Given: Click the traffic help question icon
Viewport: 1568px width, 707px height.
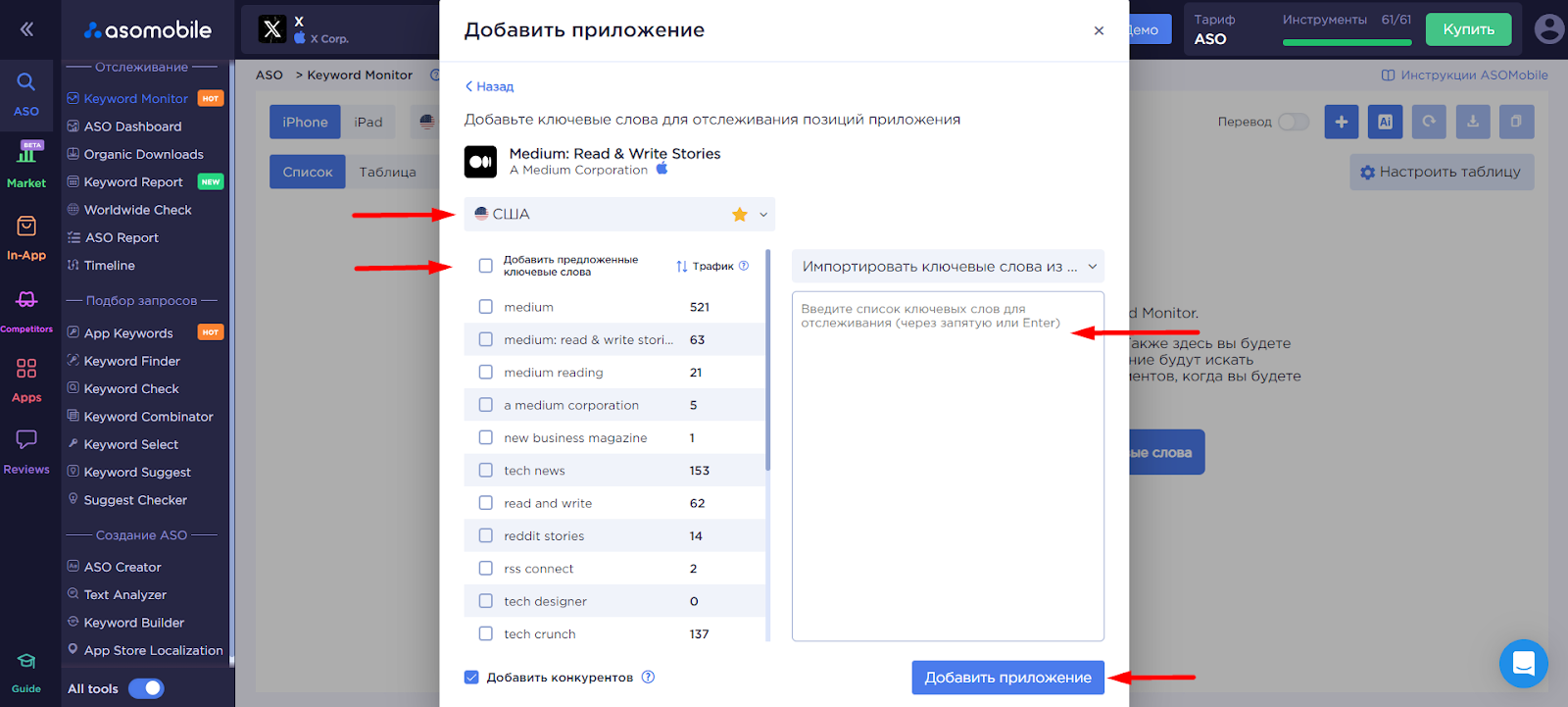Looking at the screenshot, I should [x=744, y=266].
